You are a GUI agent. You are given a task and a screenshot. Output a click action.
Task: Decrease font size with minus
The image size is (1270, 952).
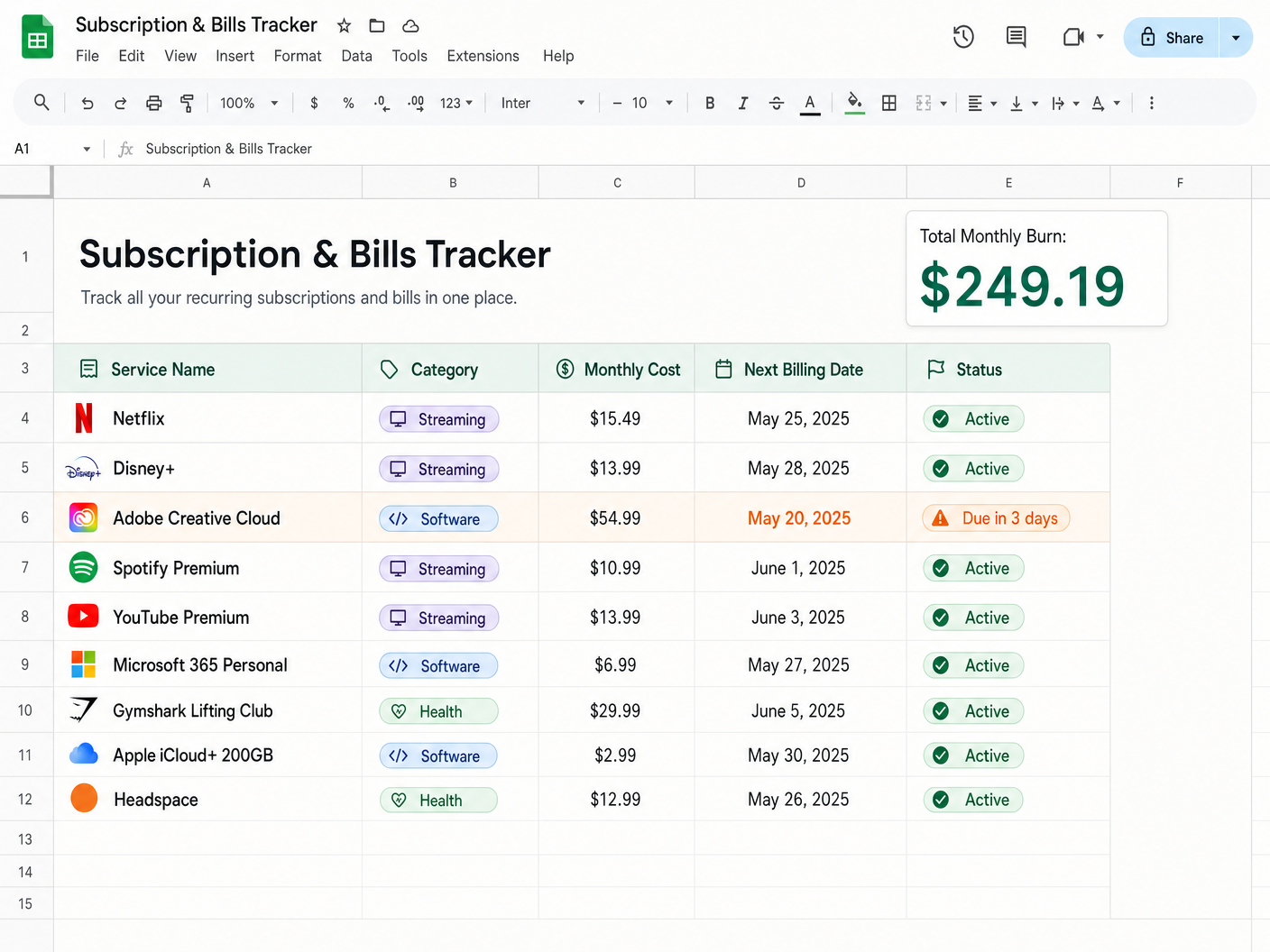click(617, 104)
